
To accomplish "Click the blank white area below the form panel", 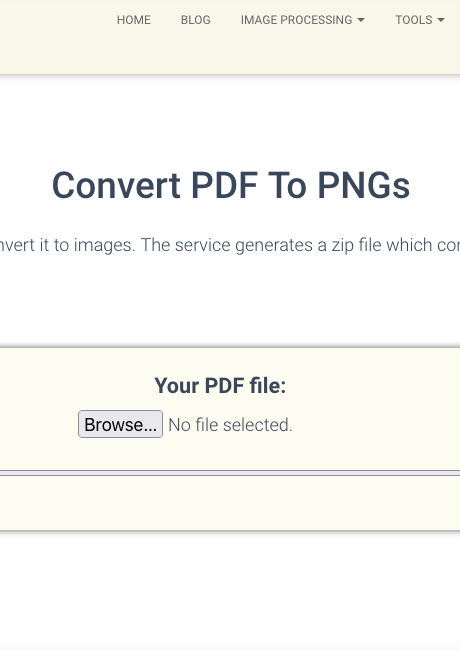I will [x=230, y=591].
